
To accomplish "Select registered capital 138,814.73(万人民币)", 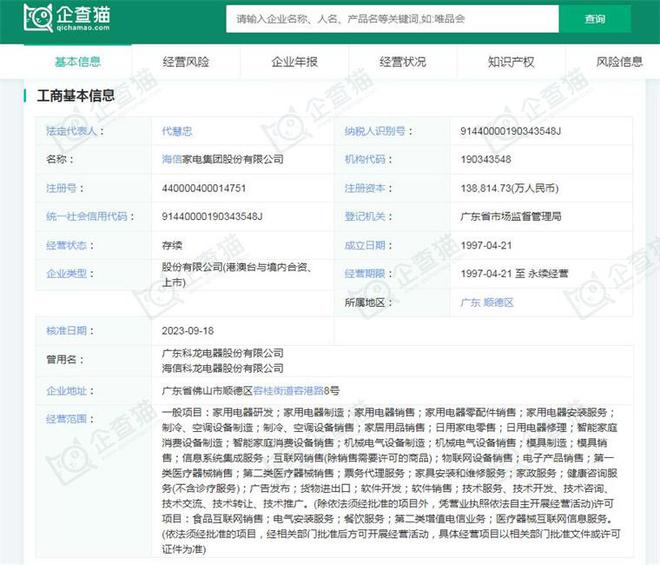I will (509, 188).
